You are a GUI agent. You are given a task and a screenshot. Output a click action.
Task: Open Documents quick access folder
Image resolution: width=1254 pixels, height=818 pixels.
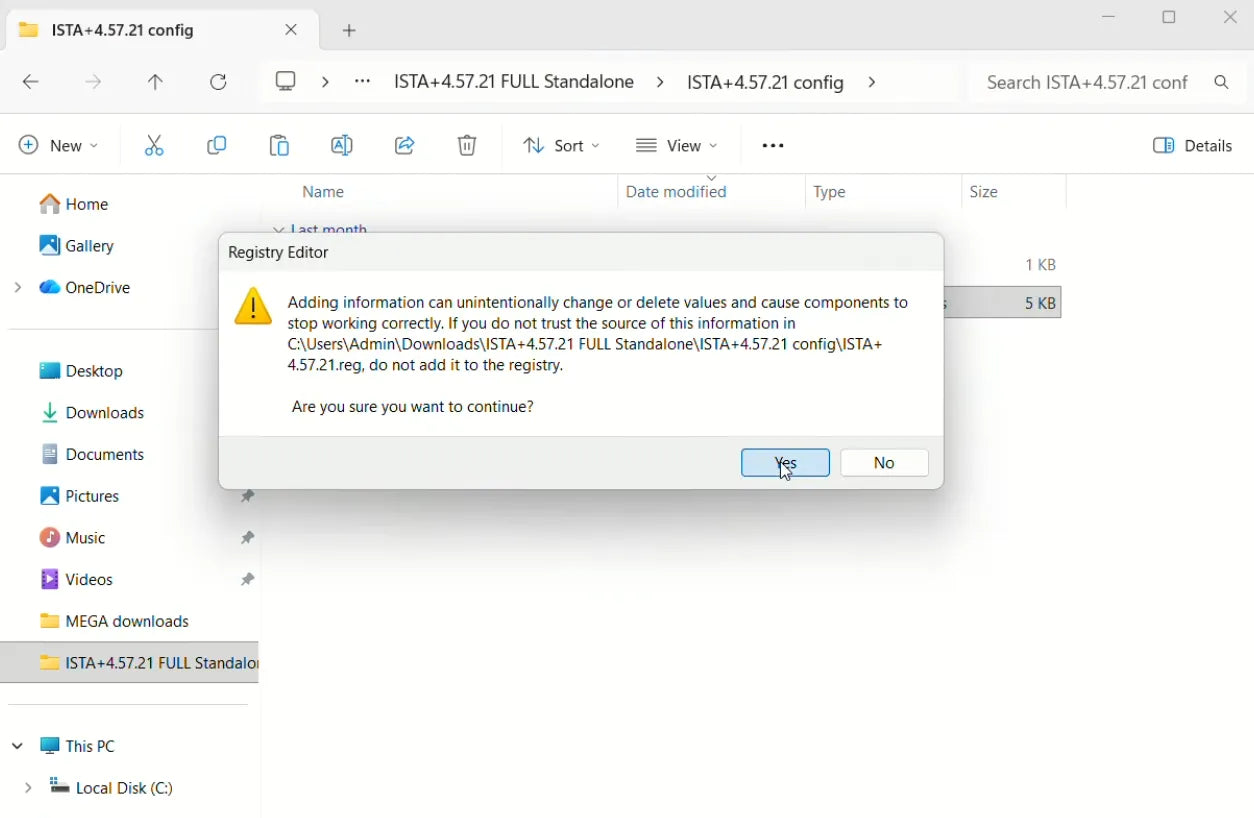pos(92,454)
